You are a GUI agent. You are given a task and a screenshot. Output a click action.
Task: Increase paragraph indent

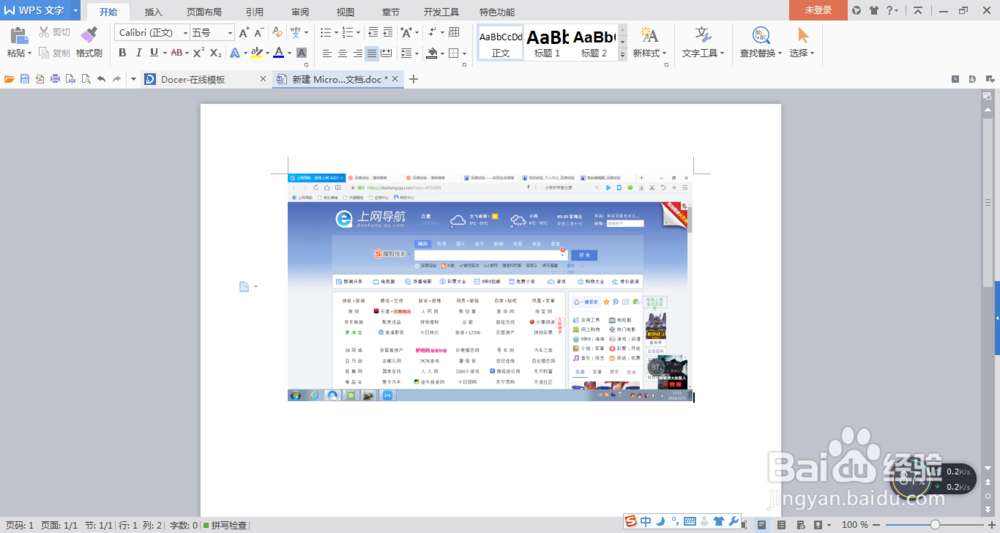388,33
